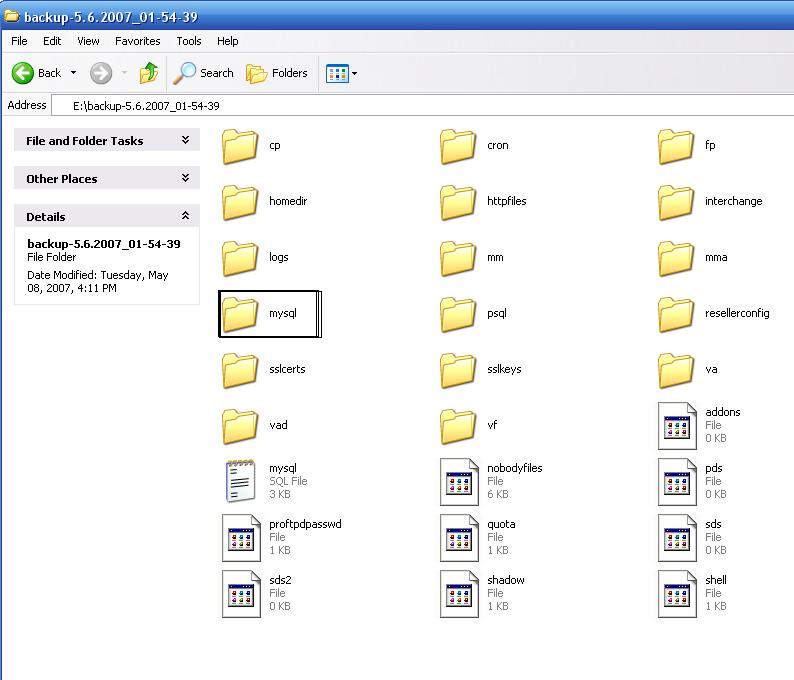This screenshot has height=680, width=794.
Task: Select the va folder icon
Action: click(x=676, y=370)
